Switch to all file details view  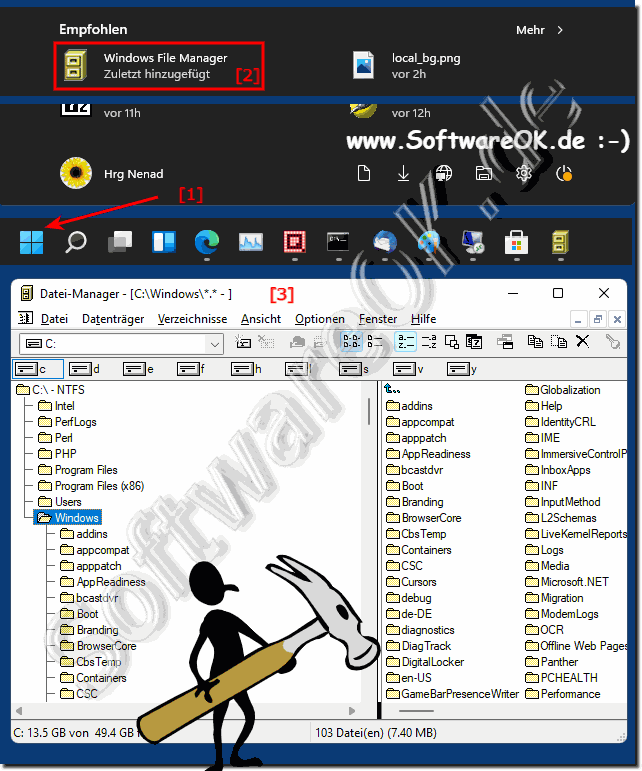pyautogui.click(x=375, y=342)
